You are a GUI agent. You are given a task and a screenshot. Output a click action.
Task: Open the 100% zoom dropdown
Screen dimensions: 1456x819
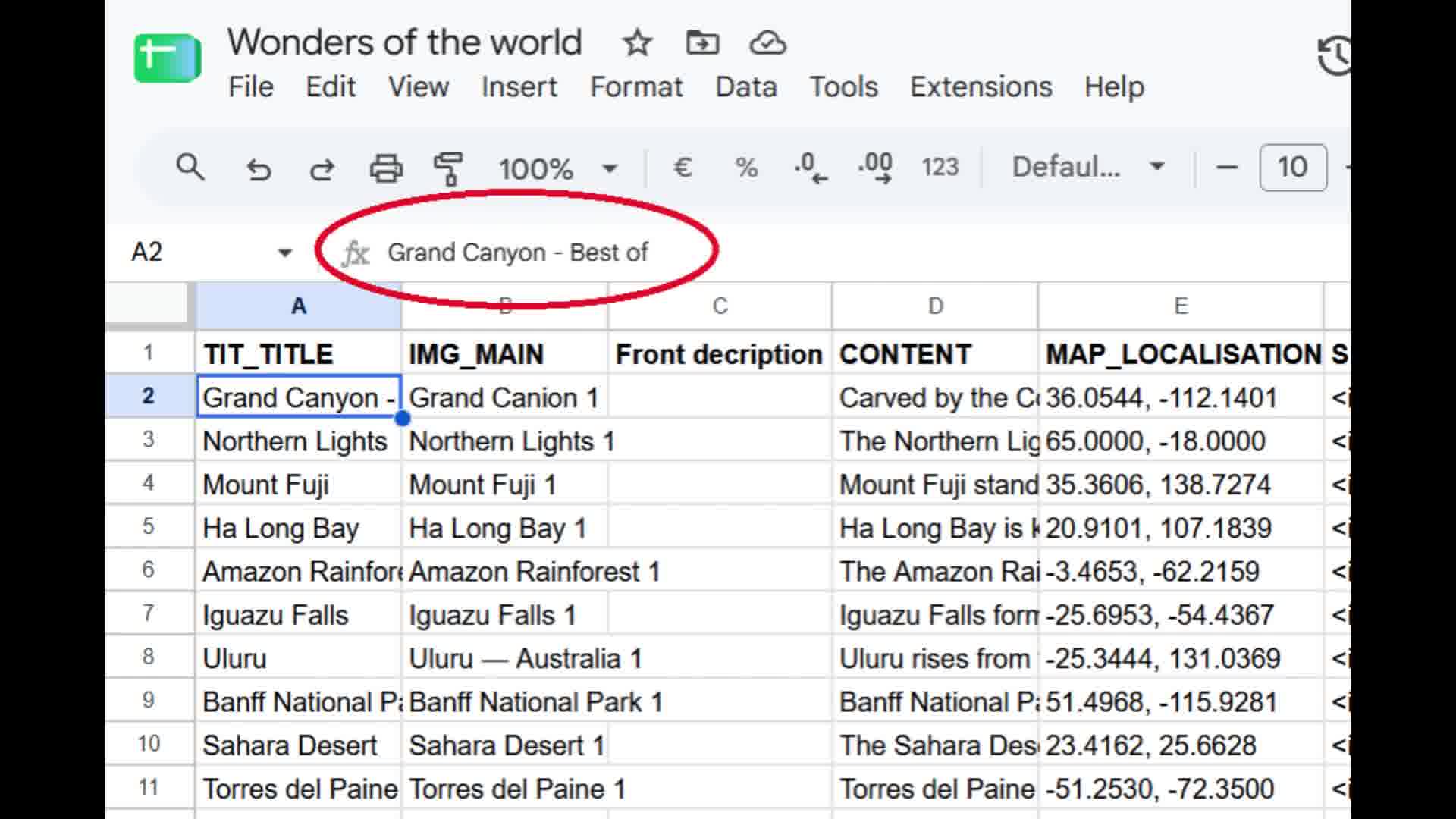pyautogui.click(x=558, y=168)
